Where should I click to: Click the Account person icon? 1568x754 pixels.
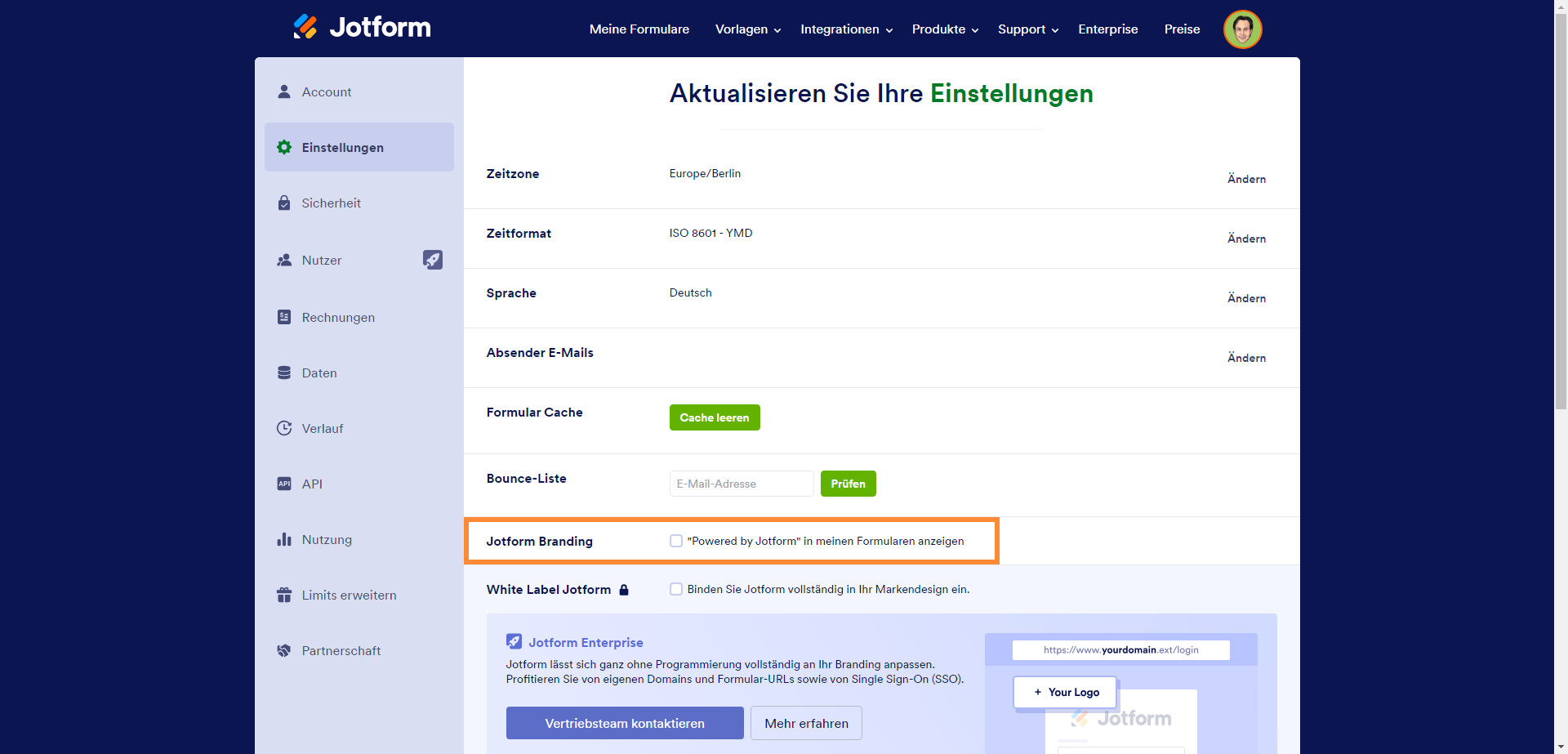tap(284, 91)
